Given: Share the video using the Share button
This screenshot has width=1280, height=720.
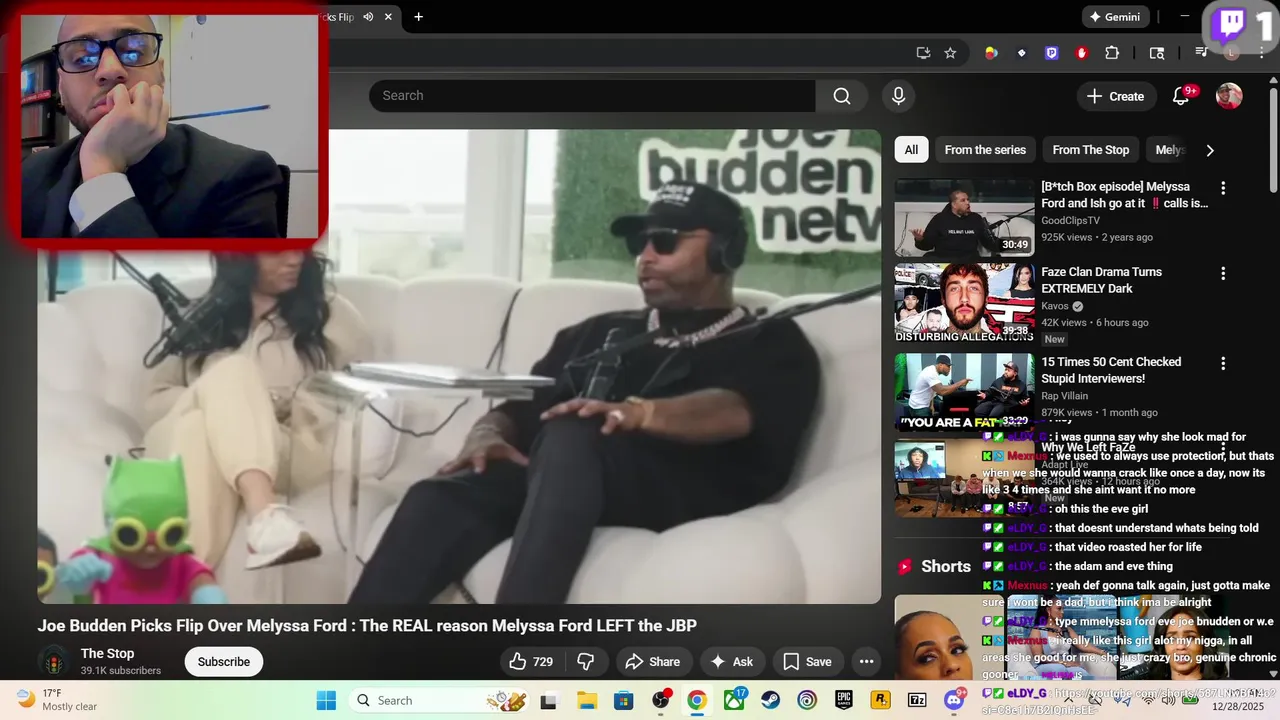Looking at the screenshot, I should [x=652, y=661].
